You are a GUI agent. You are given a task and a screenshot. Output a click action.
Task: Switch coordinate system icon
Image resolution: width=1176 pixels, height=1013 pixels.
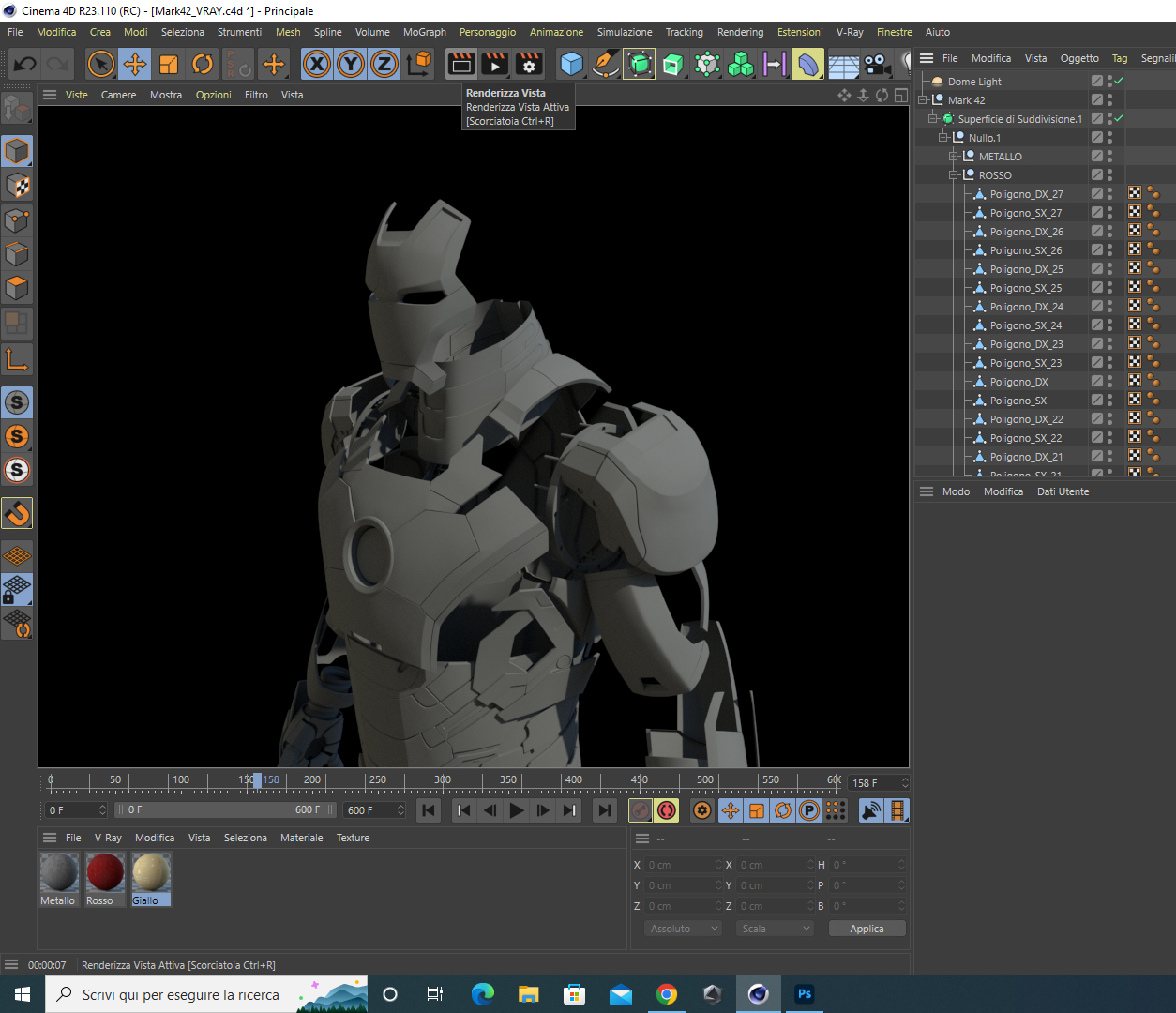point(420,64)
